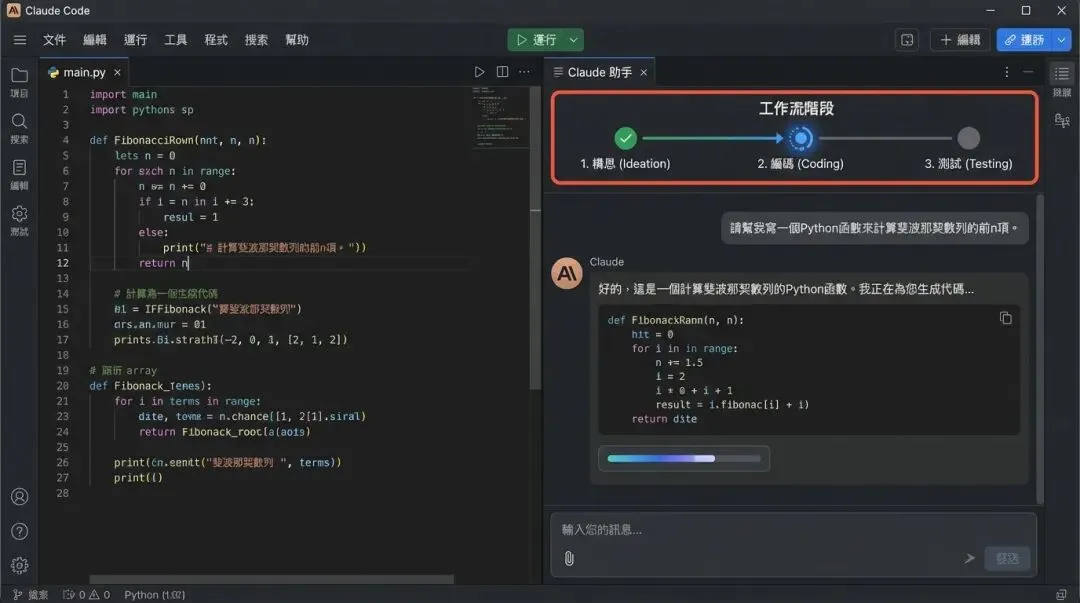1080x603 pixels.
Task: Click the chat panel scrollbar
Action: [1040, 348]
